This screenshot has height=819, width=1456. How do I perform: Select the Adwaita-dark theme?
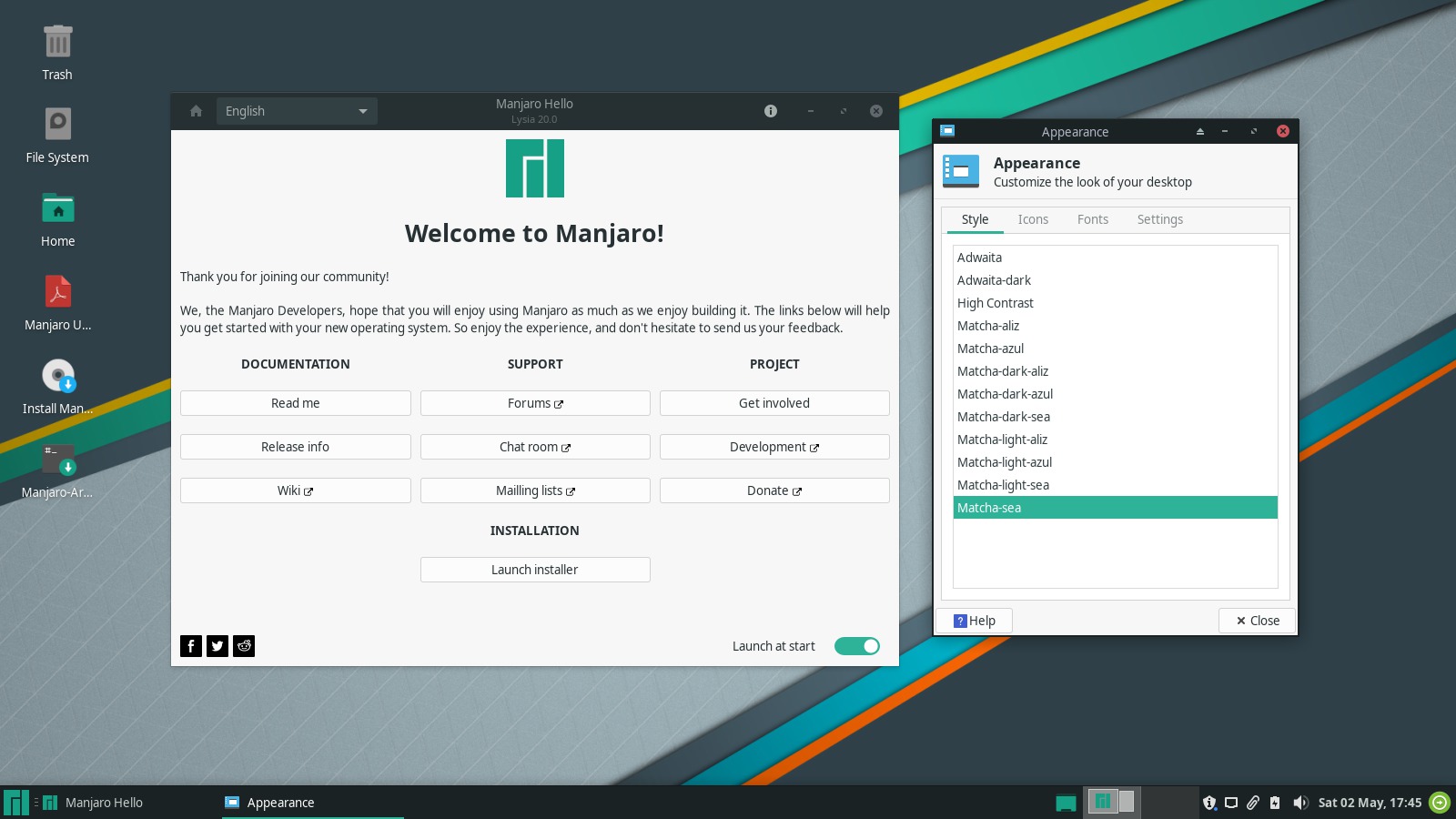tap(1116, 280)
